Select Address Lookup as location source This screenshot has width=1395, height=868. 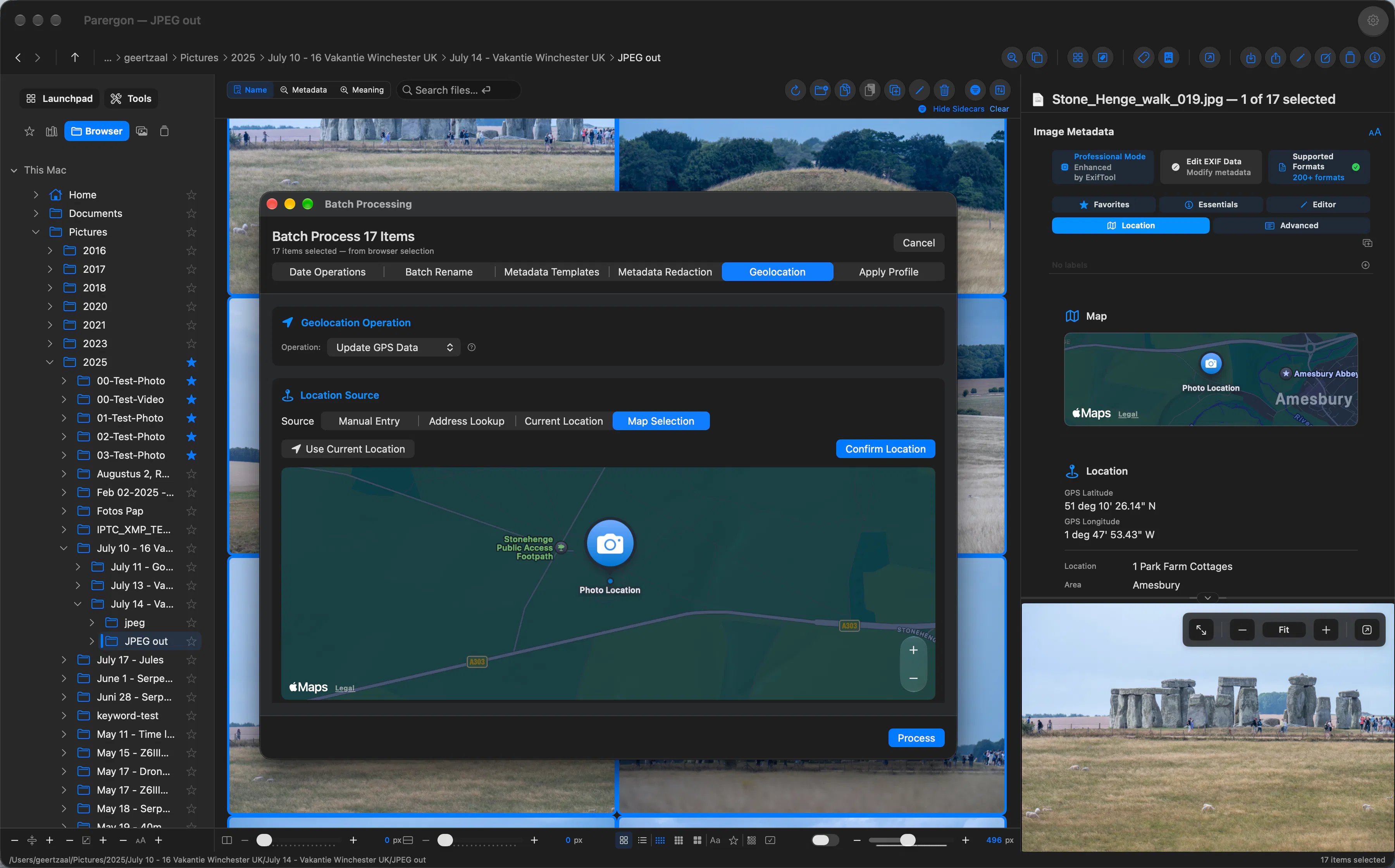pos(466,421)
